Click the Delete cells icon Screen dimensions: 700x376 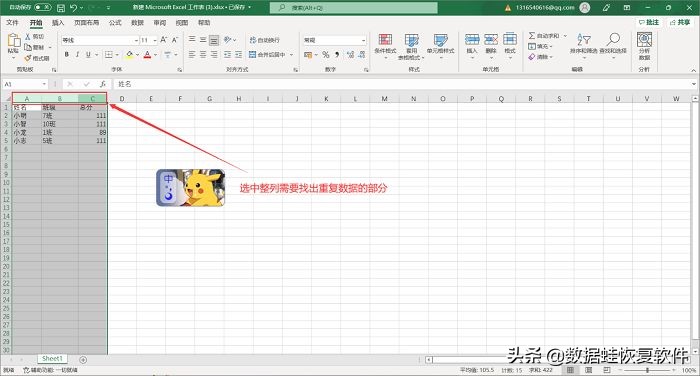click(x=491, y=39)
